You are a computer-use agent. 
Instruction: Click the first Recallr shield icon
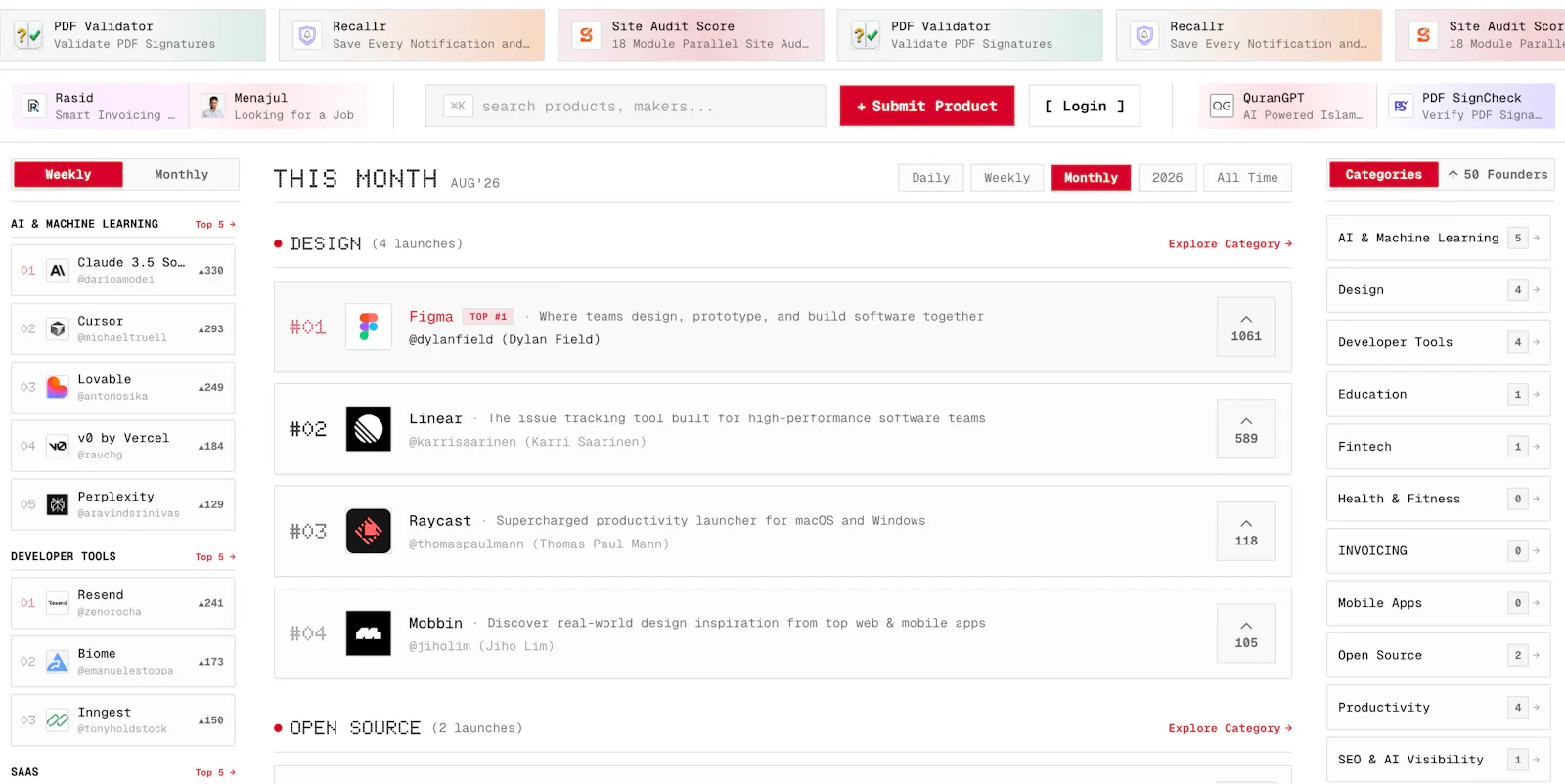(x=307, y=35)
